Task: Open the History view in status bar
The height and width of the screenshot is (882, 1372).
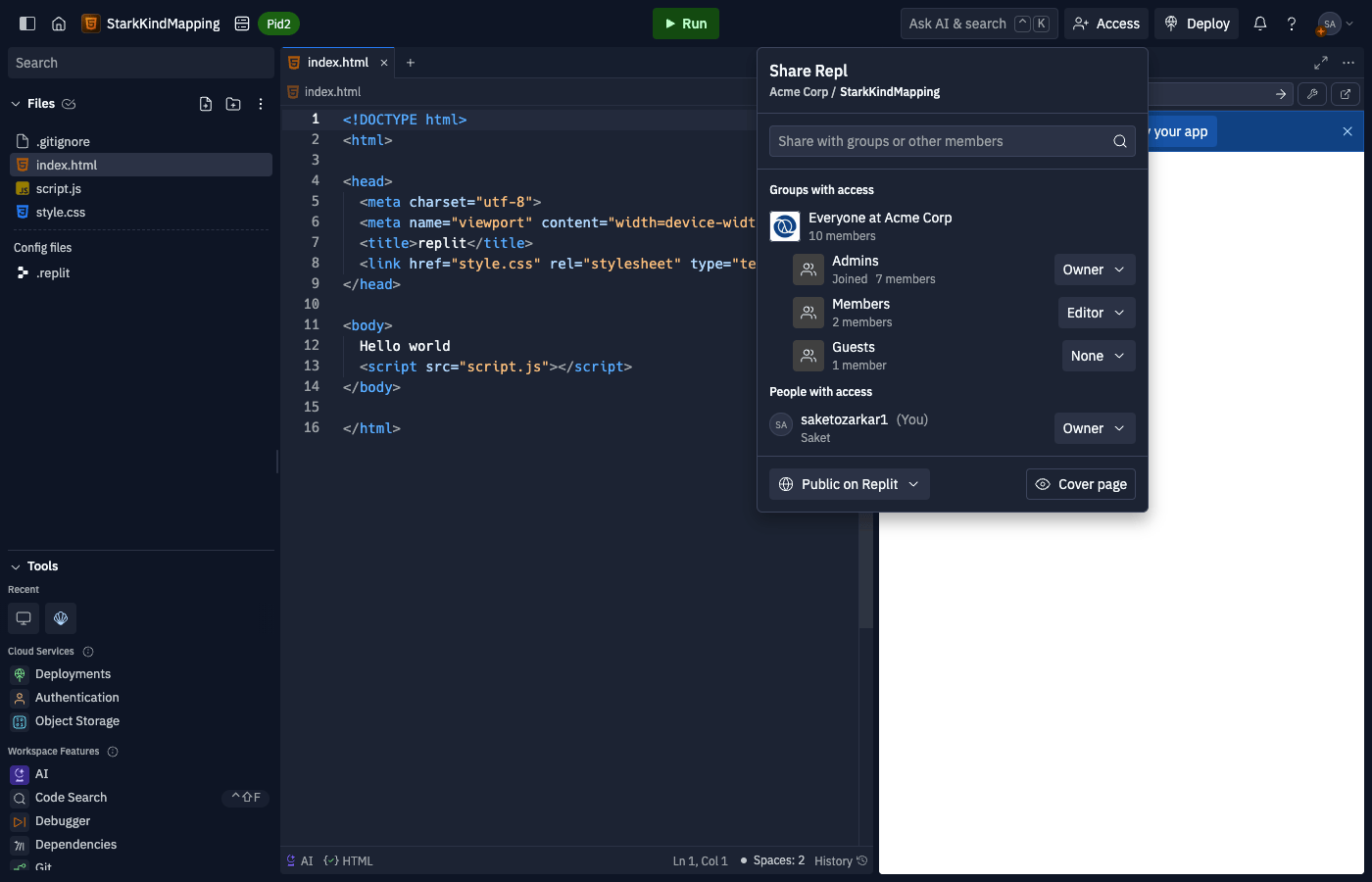Action: pyautogui.click(x=841, y=860)
